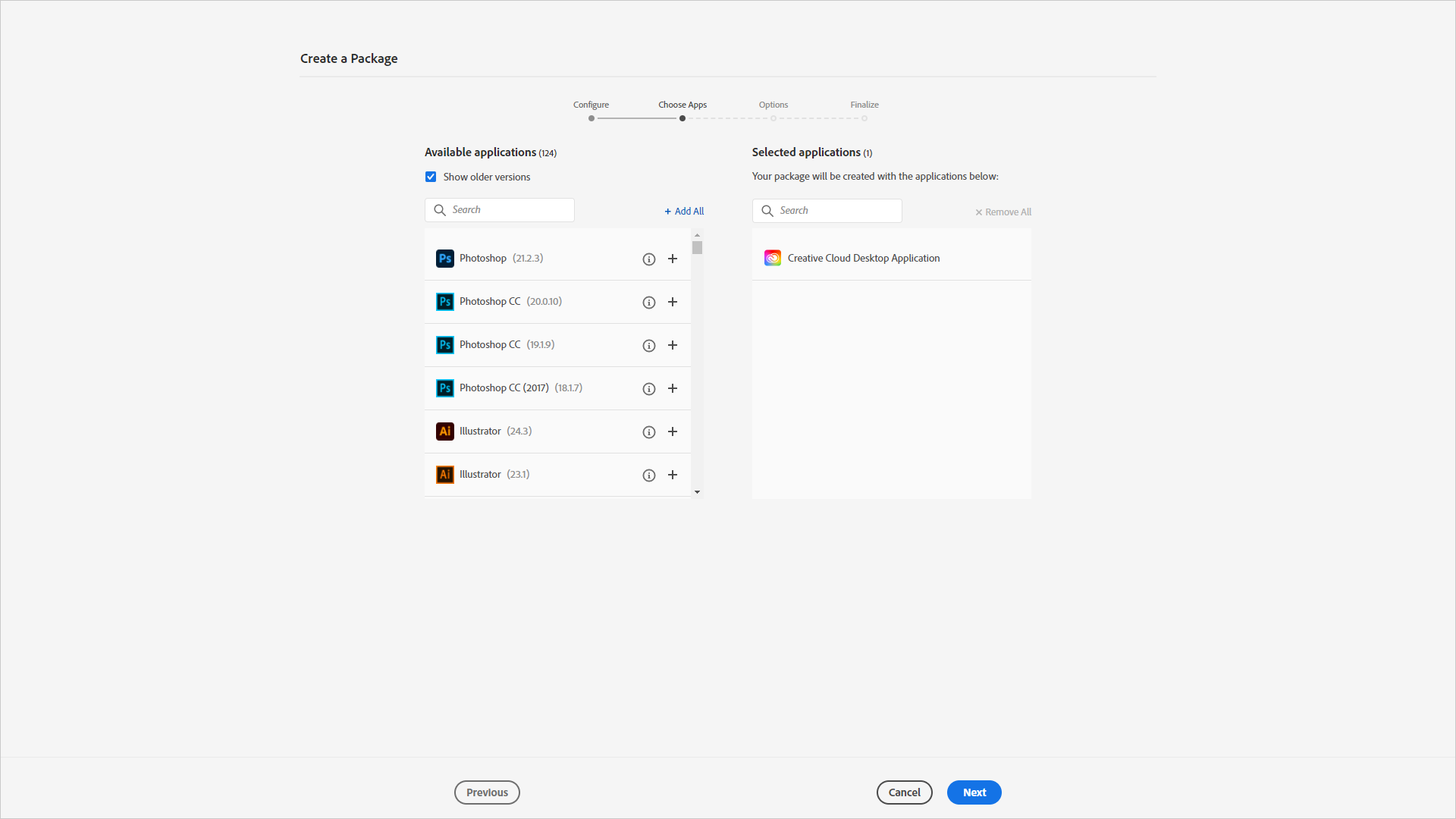This screenshot has height=819, width=1456.
Task: Show info for Photoshop 21.2.3
Action: pos(649,259)
